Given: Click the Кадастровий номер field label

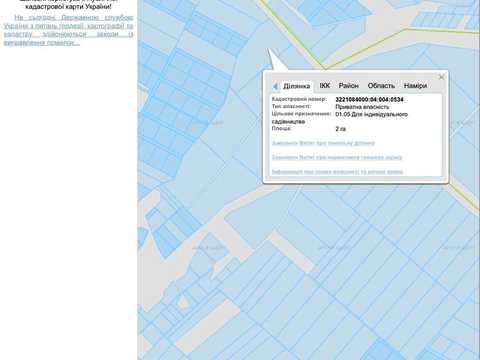Looking at the screenshot, I should click(299, 99).
